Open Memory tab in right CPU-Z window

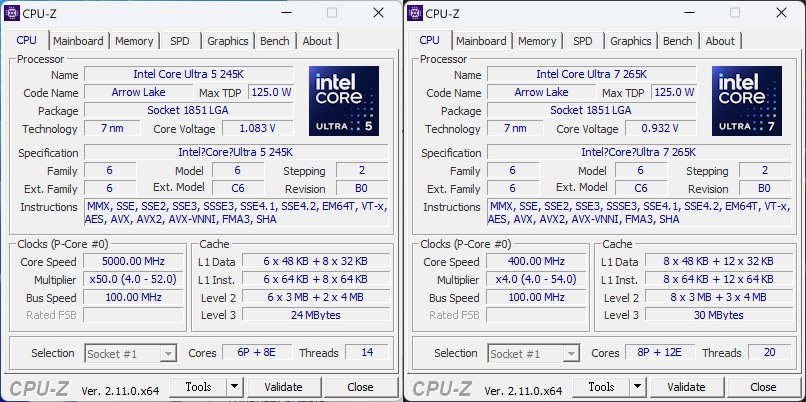537,41
